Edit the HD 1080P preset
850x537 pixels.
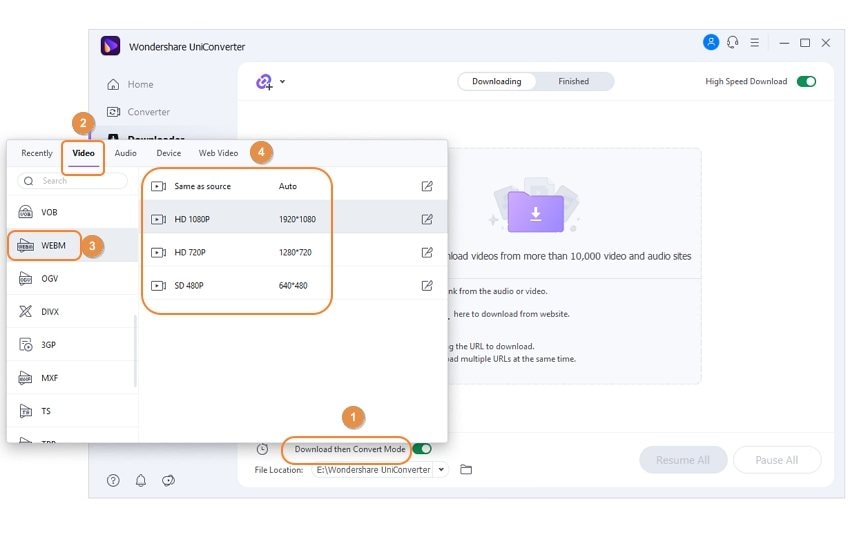tap(427, 219)
